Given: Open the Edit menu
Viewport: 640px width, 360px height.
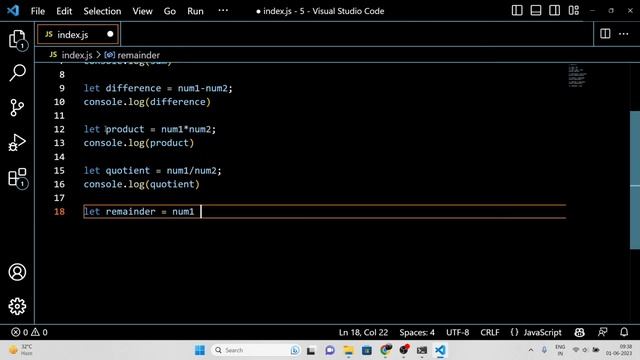Looking at the screenshot, I should tap(64, 11).
